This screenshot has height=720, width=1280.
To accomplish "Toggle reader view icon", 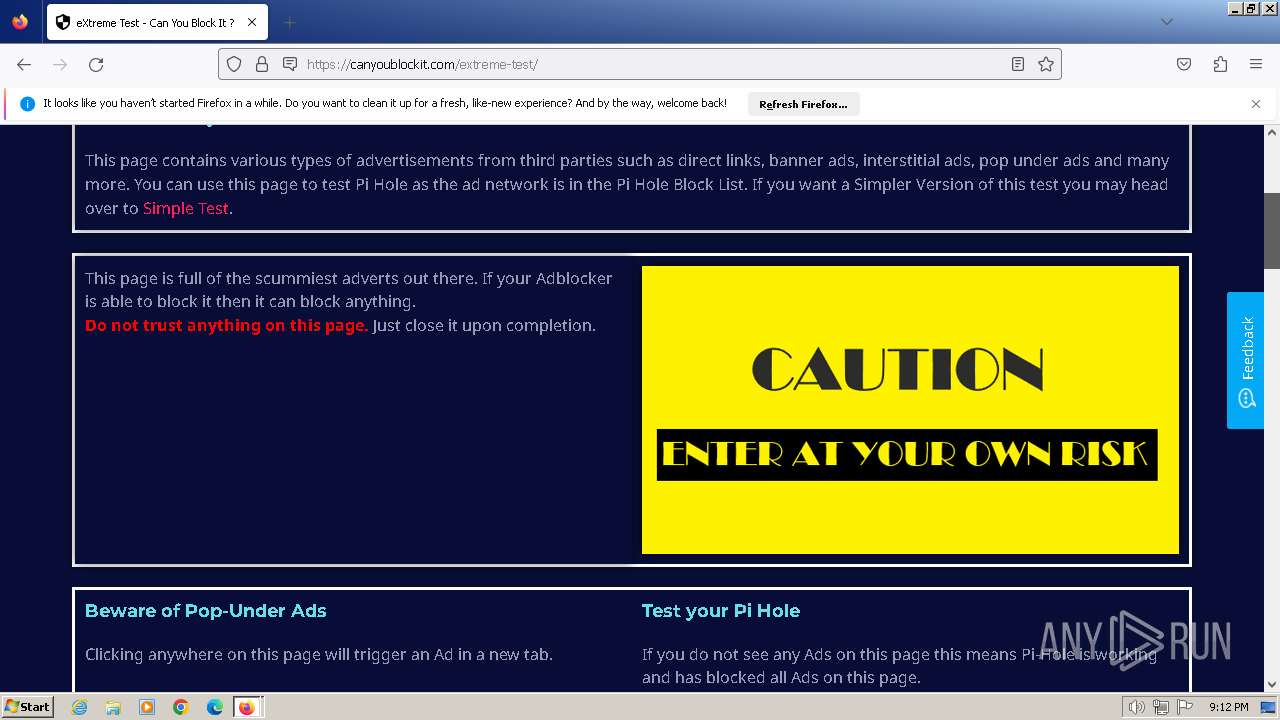I will coord(1017,64).
